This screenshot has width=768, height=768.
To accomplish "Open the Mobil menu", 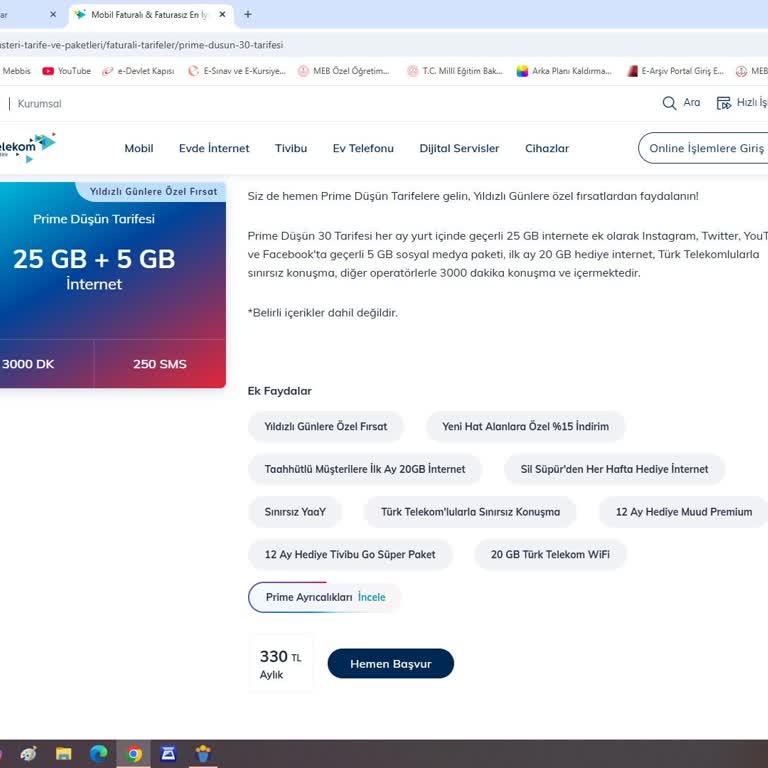I will click(x=139, y=148).
